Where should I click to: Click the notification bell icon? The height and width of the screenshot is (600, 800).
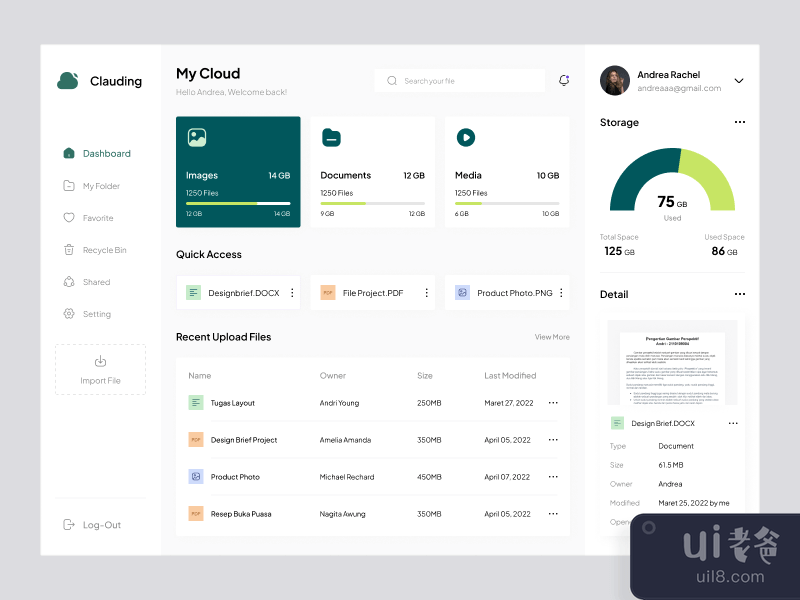564,81
